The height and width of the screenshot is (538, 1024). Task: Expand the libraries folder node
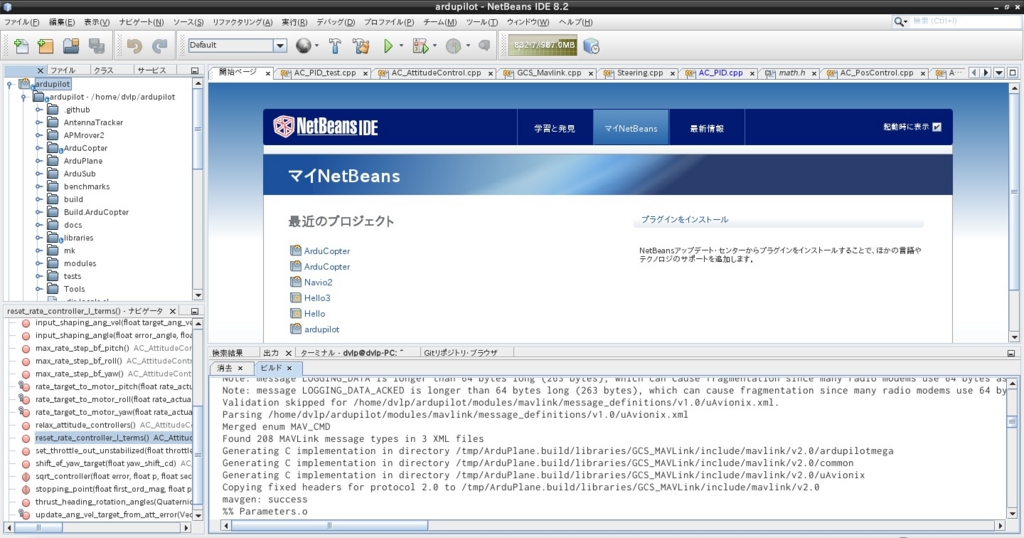[39, 238]
